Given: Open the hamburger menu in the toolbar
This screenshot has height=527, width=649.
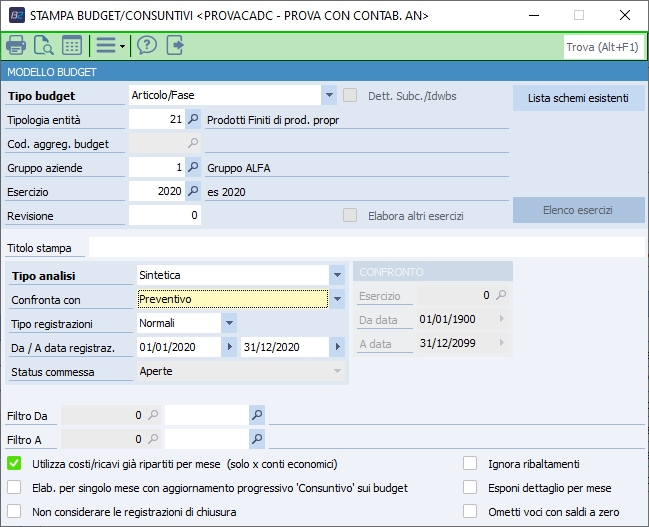Looking at the screenshot, I should pyautogui.click(x=106, y=45).
